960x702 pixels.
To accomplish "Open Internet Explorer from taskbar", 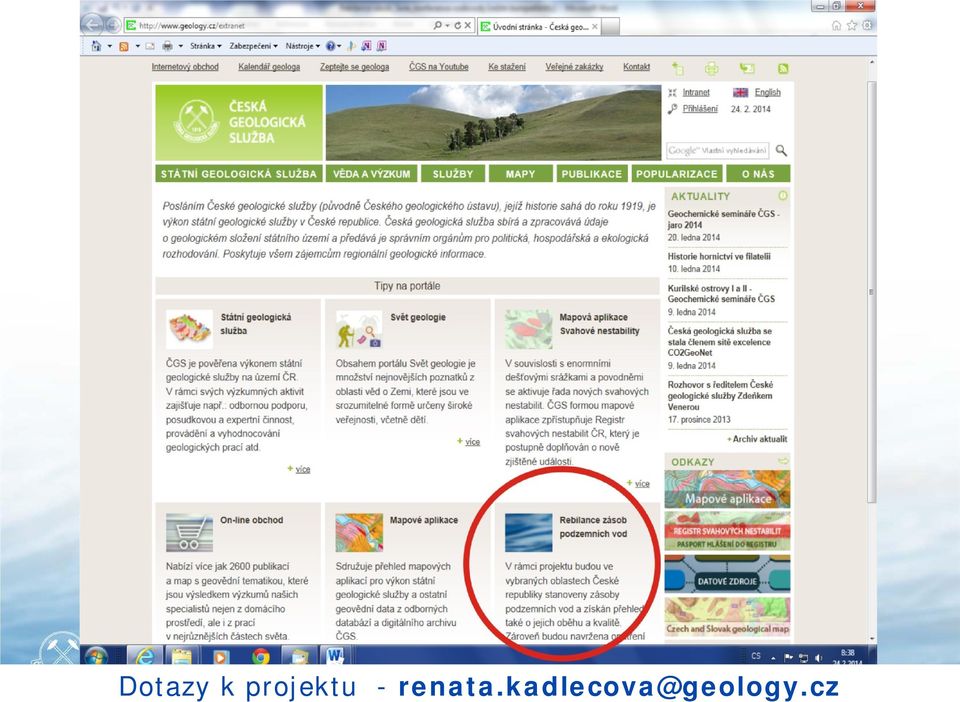I will tap(144, 656).
